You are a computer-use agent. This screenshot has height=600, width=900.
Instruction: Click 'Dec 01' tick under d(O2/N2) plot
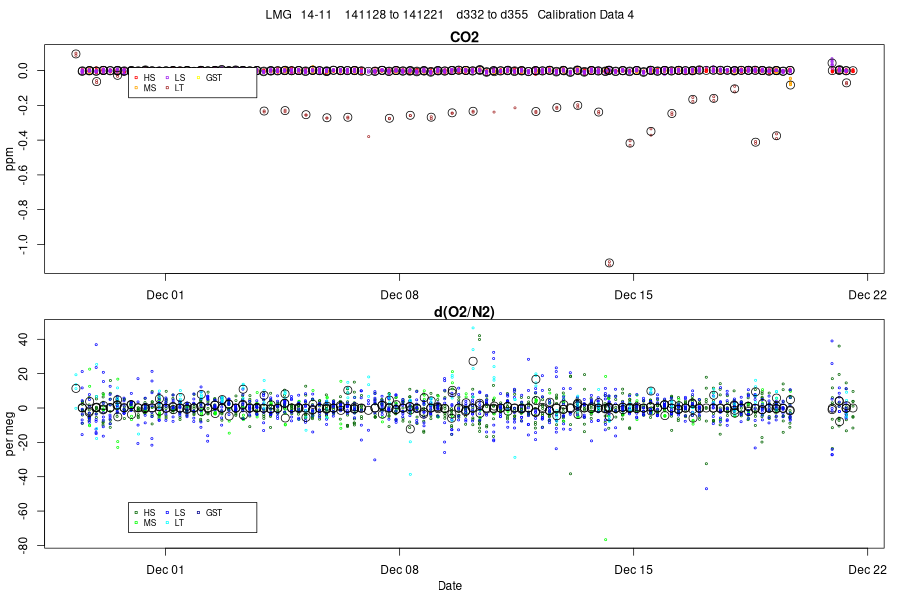(x=165, y=570)
